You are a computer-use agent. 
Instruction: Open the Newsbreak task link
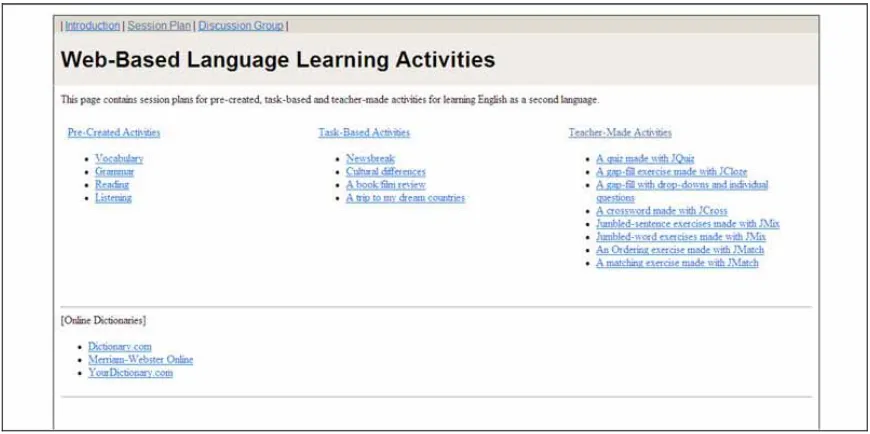(x=370, y=159)
